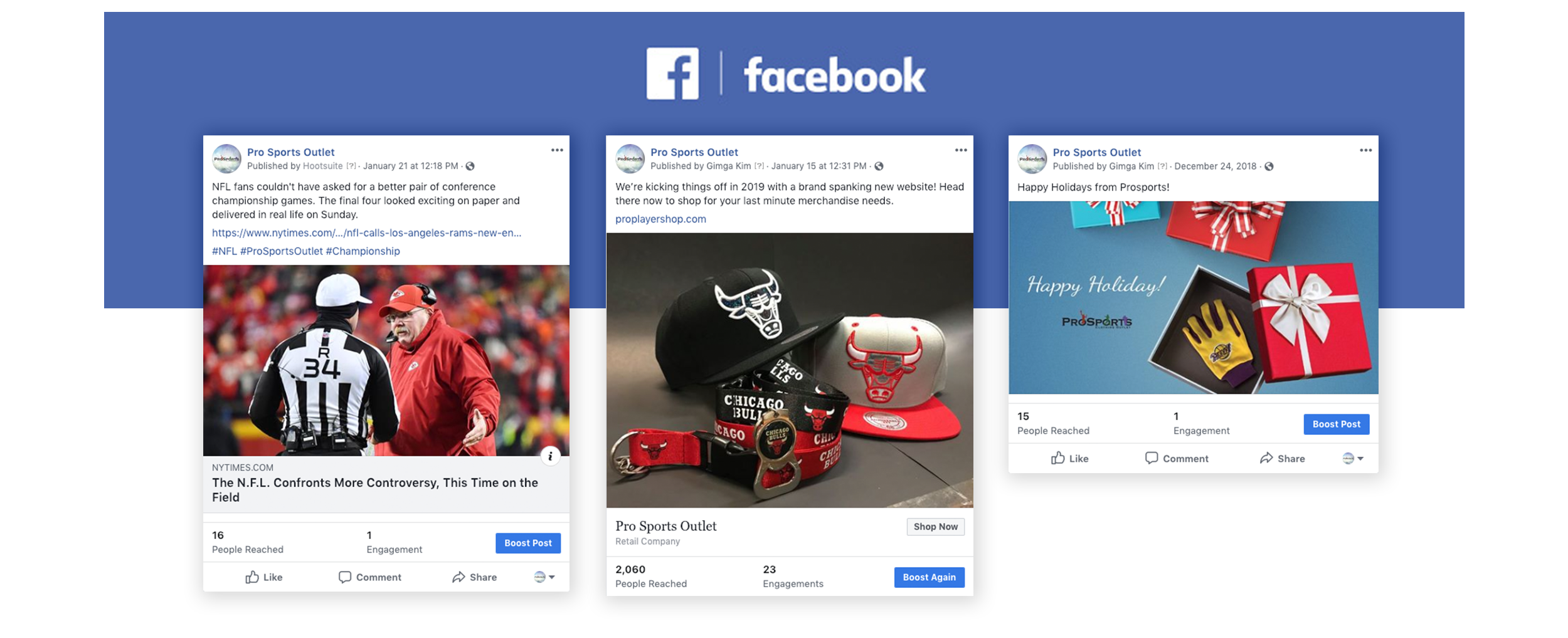Expand the post-as dropdown on NFL post
Image resolution: width=1568 pixels, height=638 pixels.
(544, 577)
